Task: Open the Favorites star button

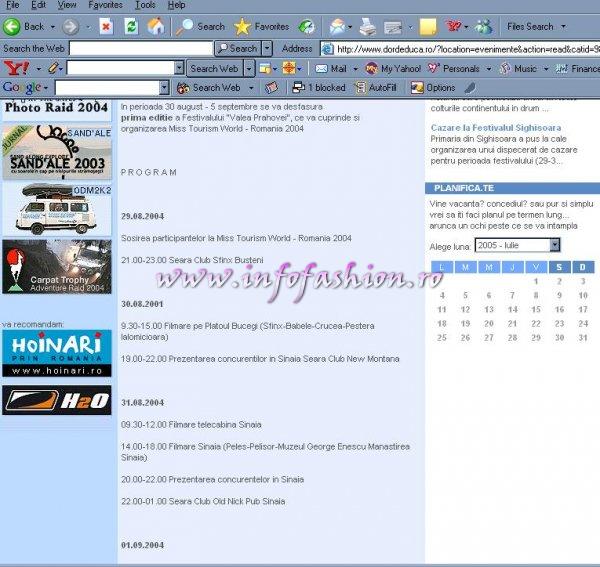Action: (x=262, y=27)
